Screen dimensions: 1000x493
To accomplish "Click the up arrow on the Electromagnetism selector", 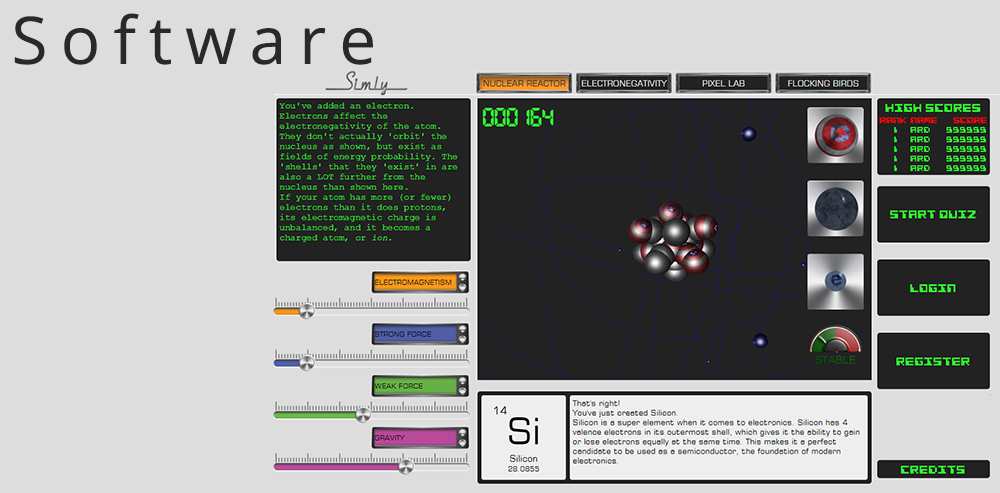I will pyautogui.click(x=462, y=277).
